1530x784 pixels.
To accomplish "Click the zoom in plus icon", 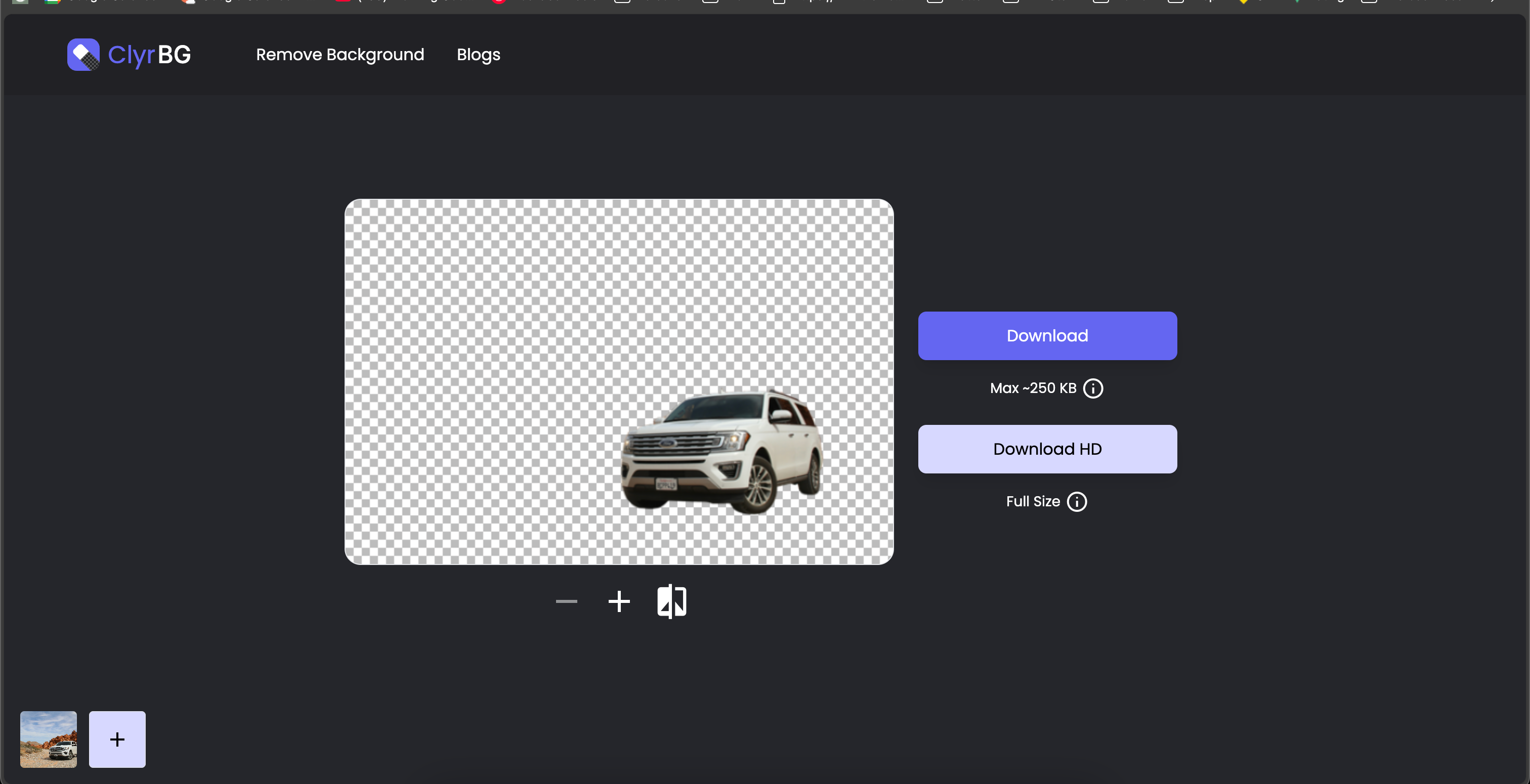I will pyautogui.click(x=619, y=601).
